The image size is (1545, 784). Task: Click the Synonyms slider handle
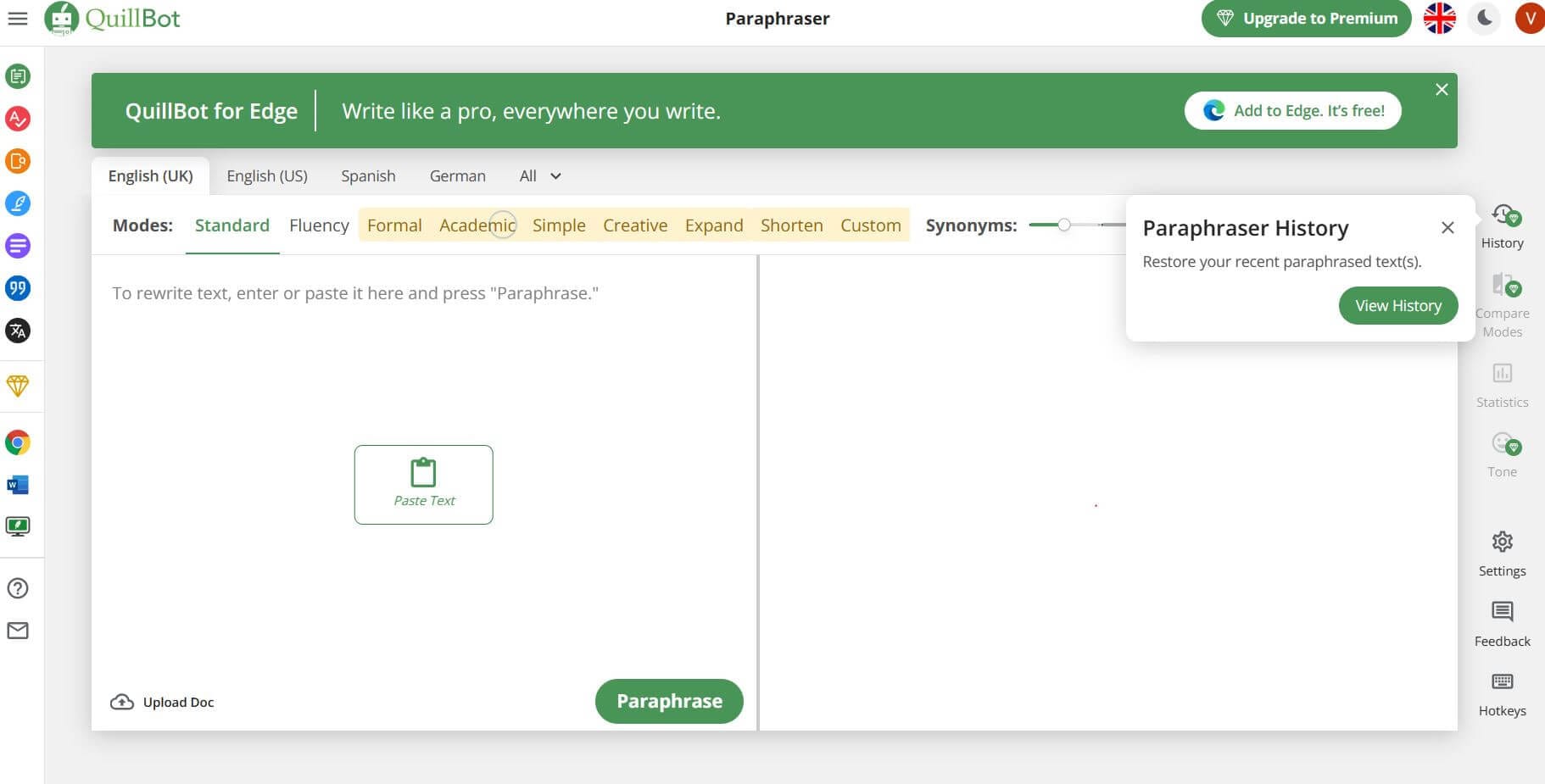[x=1064, y=225]
